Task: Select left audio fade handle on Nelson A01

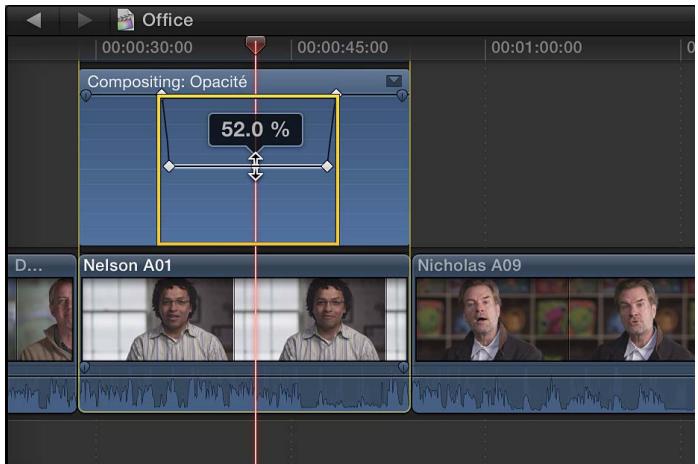Action: tap(85, 367)
